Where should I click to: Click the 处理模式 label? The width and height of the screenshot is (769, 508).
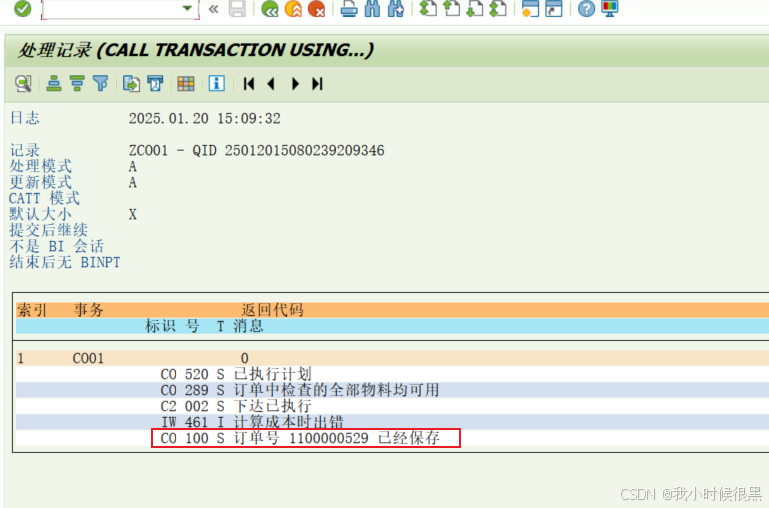point(41,166)
